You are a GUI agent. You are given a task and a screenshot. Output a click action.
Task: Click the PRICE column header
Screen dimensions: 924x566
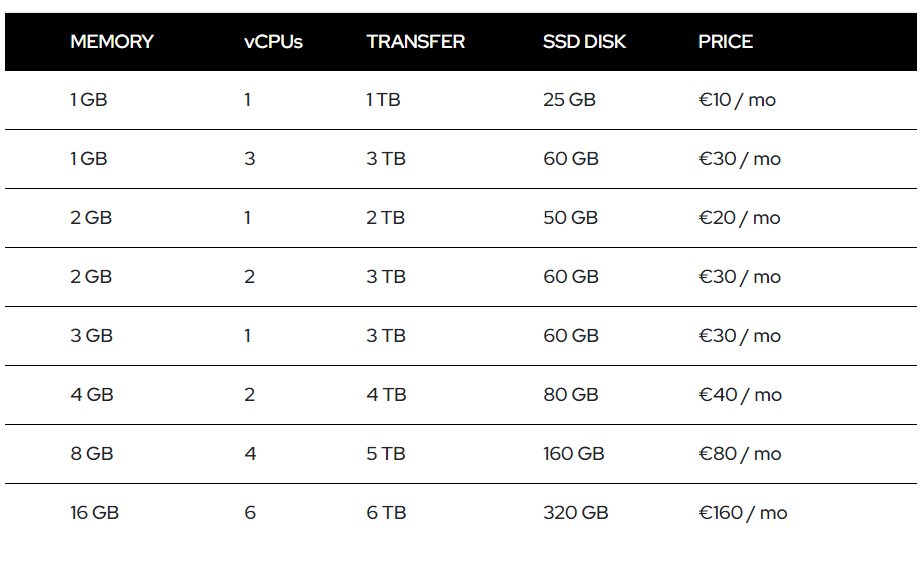[725, 42]
